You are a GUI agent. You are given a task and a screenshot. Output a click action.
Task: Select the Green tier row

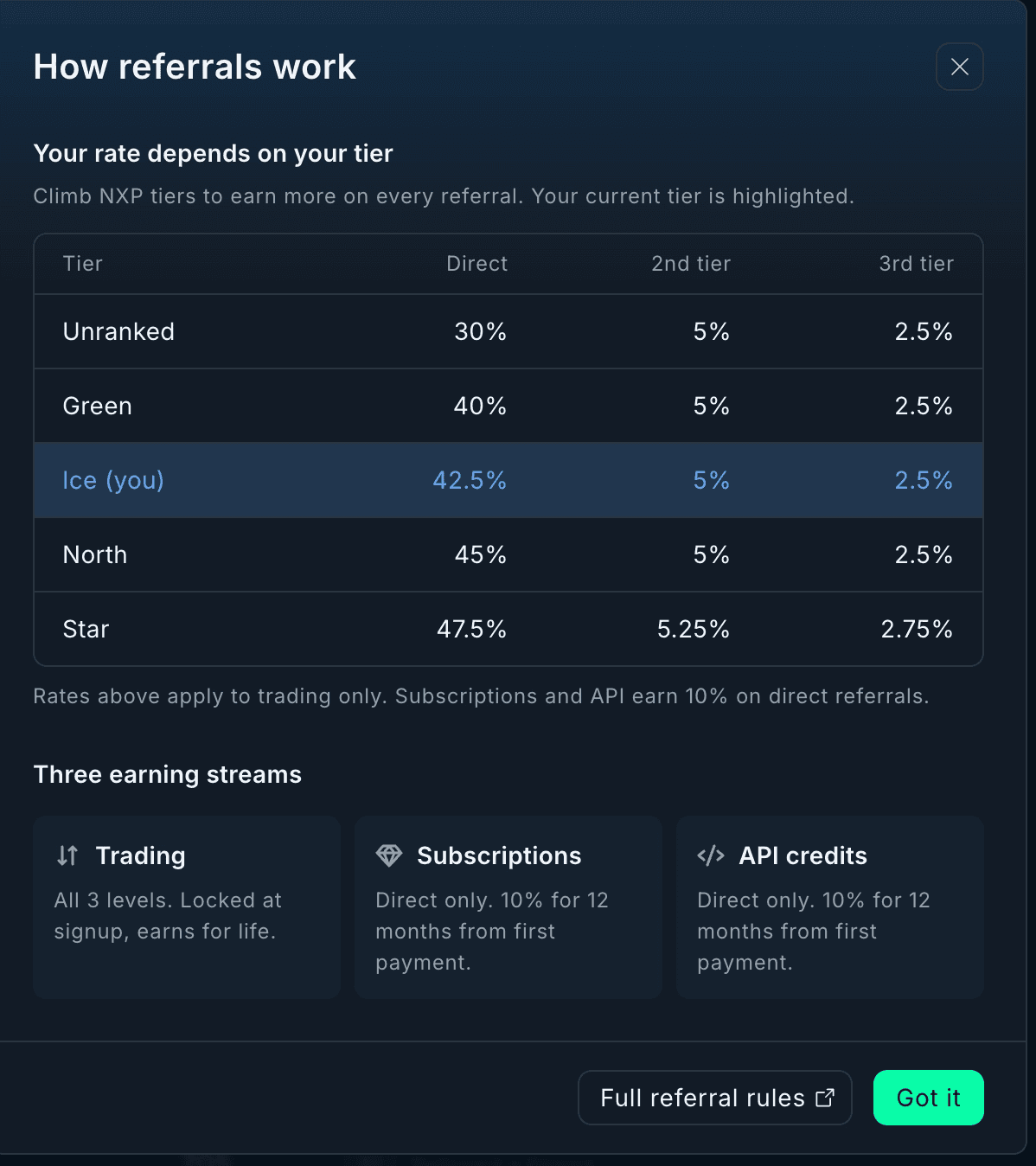click(508, 406)
